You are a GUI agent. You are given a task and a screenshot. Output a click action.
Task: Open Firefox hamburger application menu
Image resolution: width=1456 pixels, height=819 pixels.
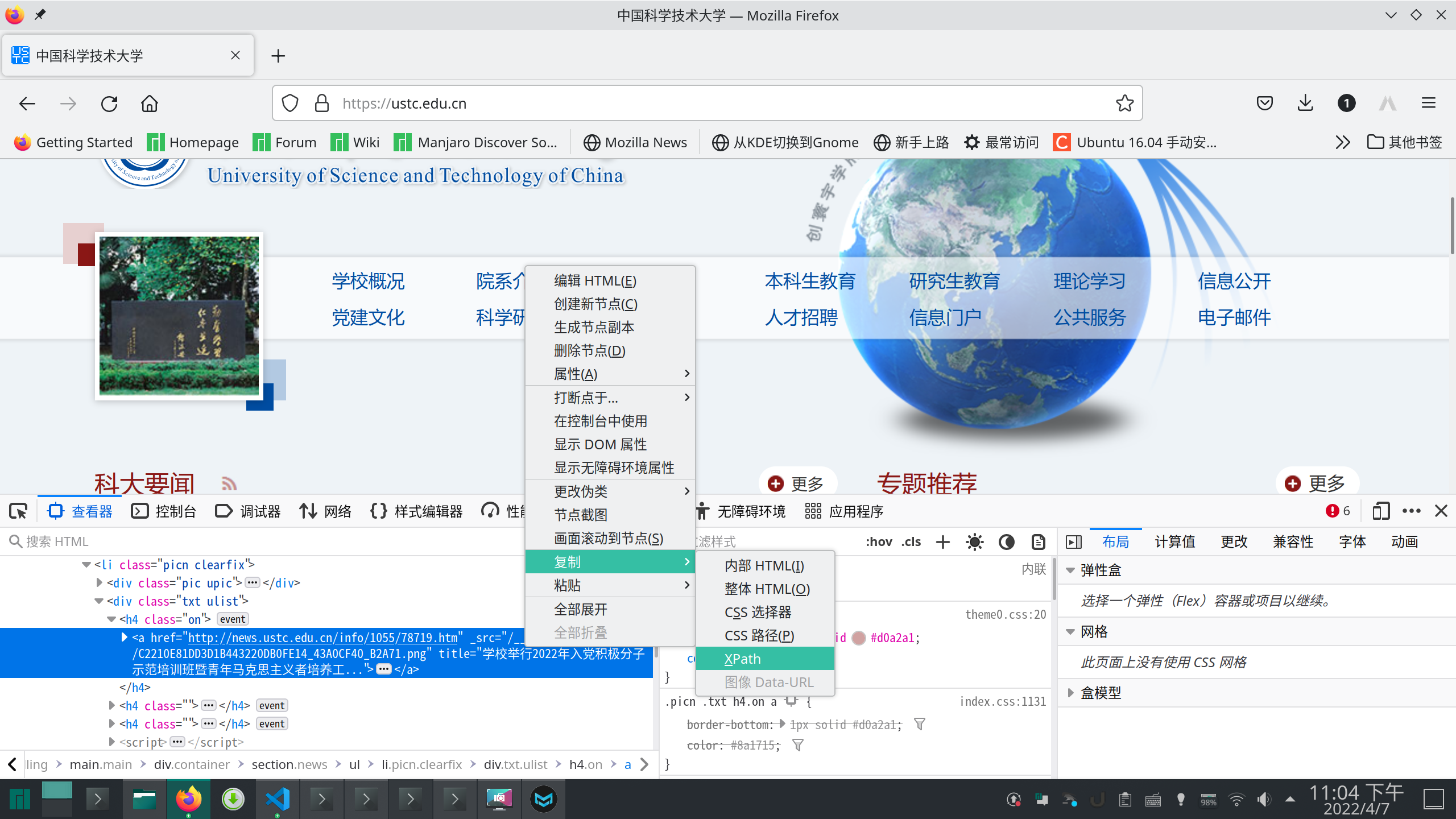1429,103
